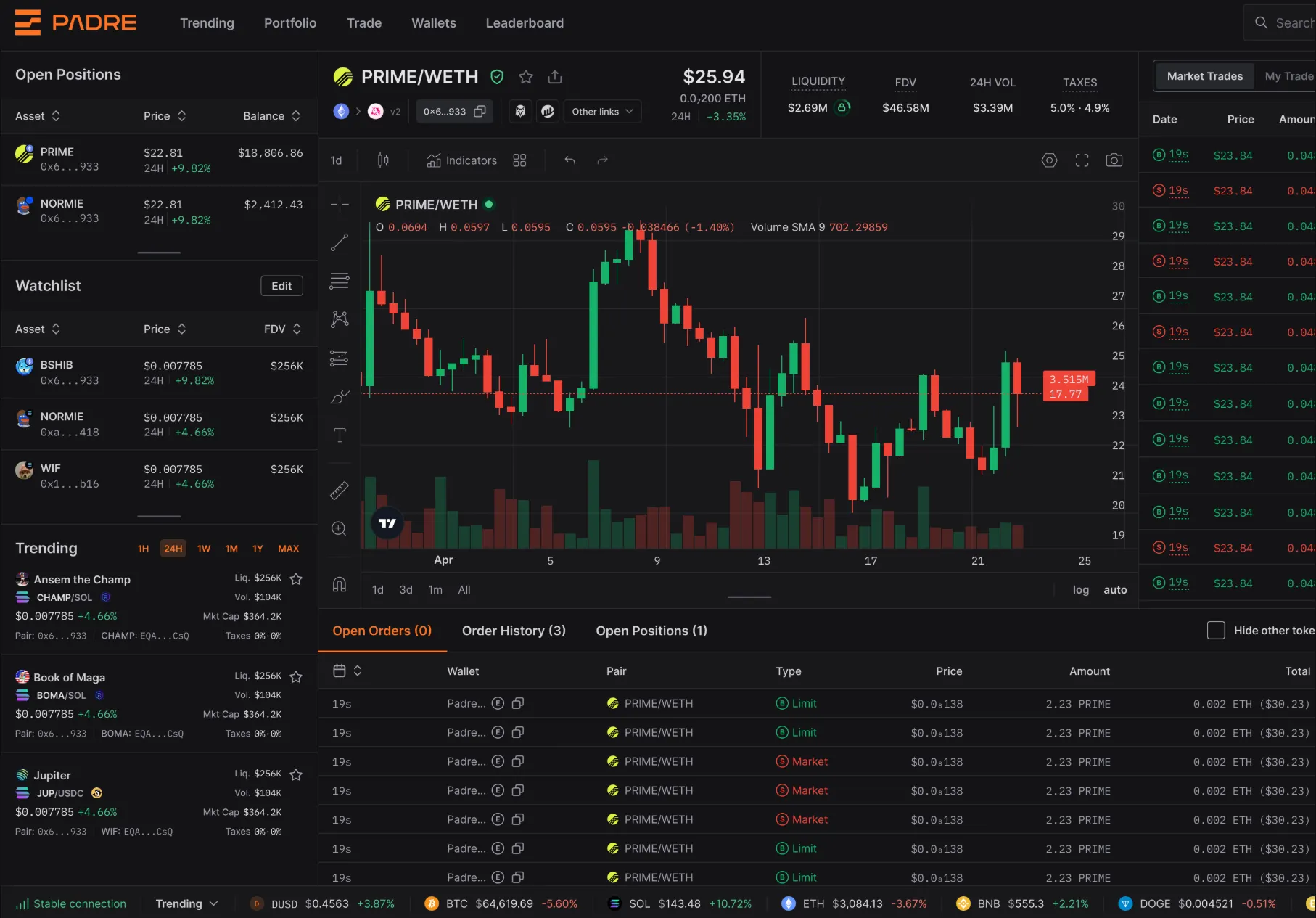Image resolution: width=1316 pixels, height=918 pixels.
Task: Select the text annotation tool
Action: click(340, 435)
